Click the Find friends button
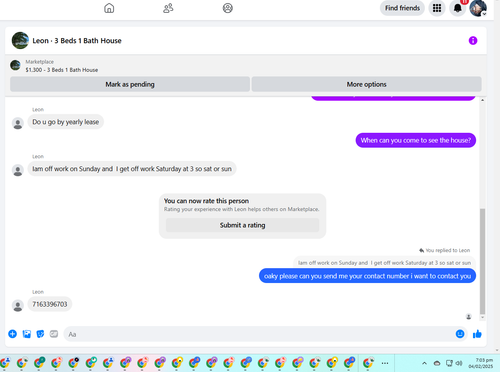 [x=402, y=8]
